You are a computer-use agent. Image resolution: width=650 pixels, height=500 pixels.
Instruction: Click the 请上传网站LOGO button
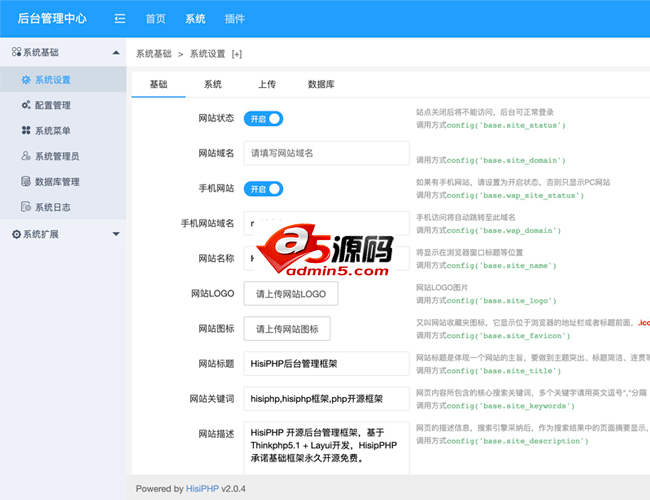[291, 294]
